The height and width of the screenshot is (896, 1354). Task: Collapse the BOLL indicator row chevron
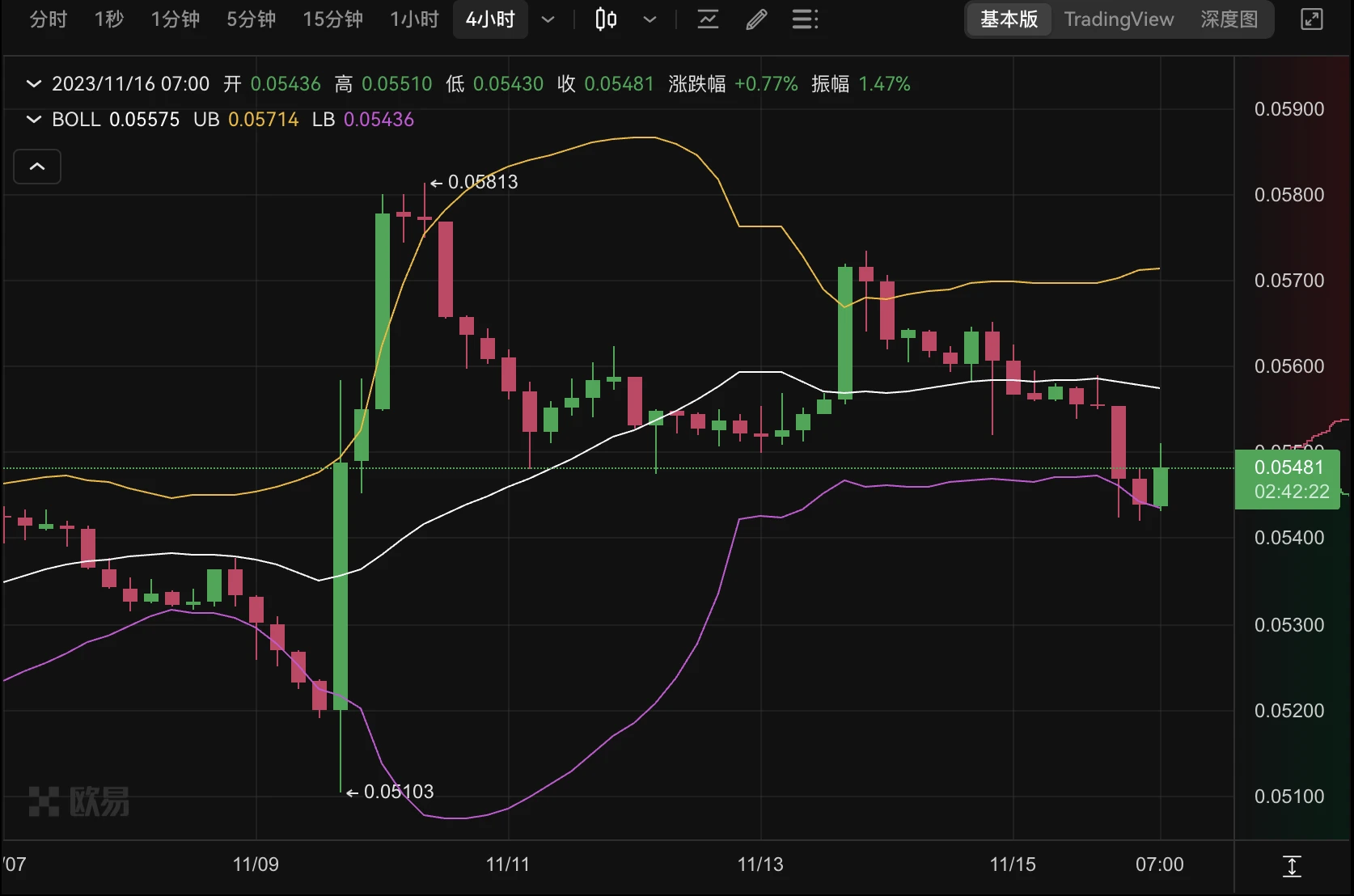[33, 119]
